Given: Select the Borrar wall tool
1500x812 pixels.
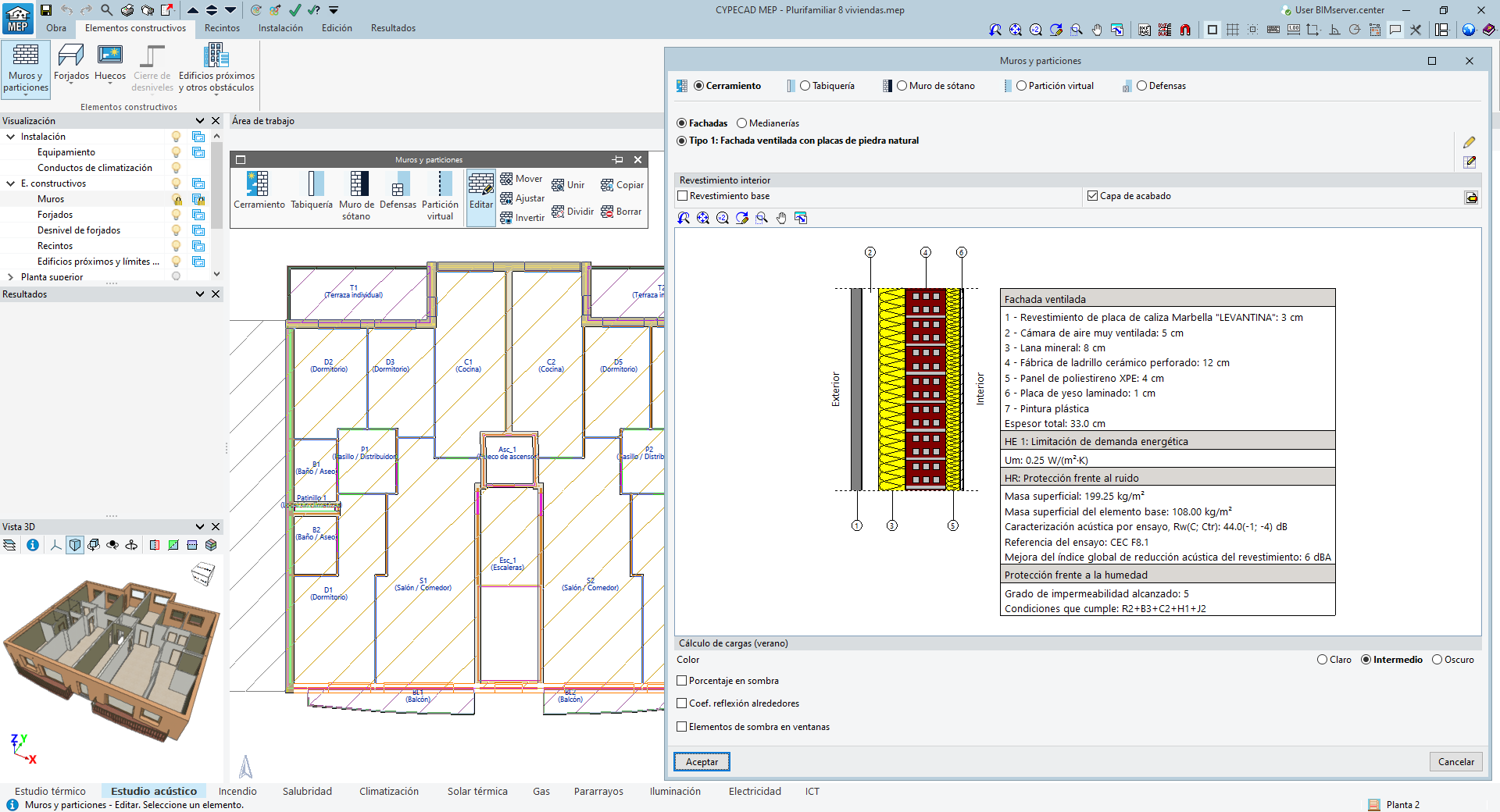Looking at the screenshot, I should [621, 212].
